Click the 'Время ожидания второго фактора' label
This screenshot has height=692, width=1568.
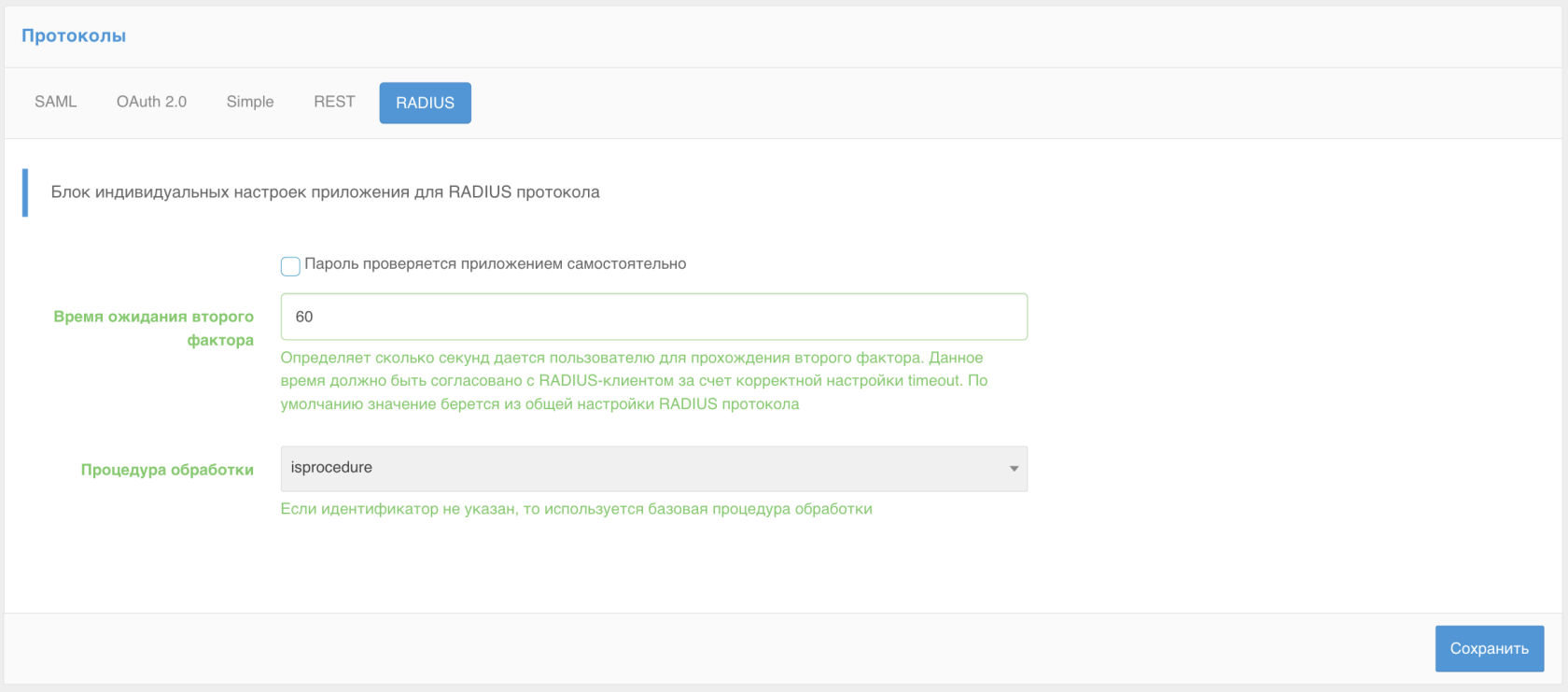point(154,328)
